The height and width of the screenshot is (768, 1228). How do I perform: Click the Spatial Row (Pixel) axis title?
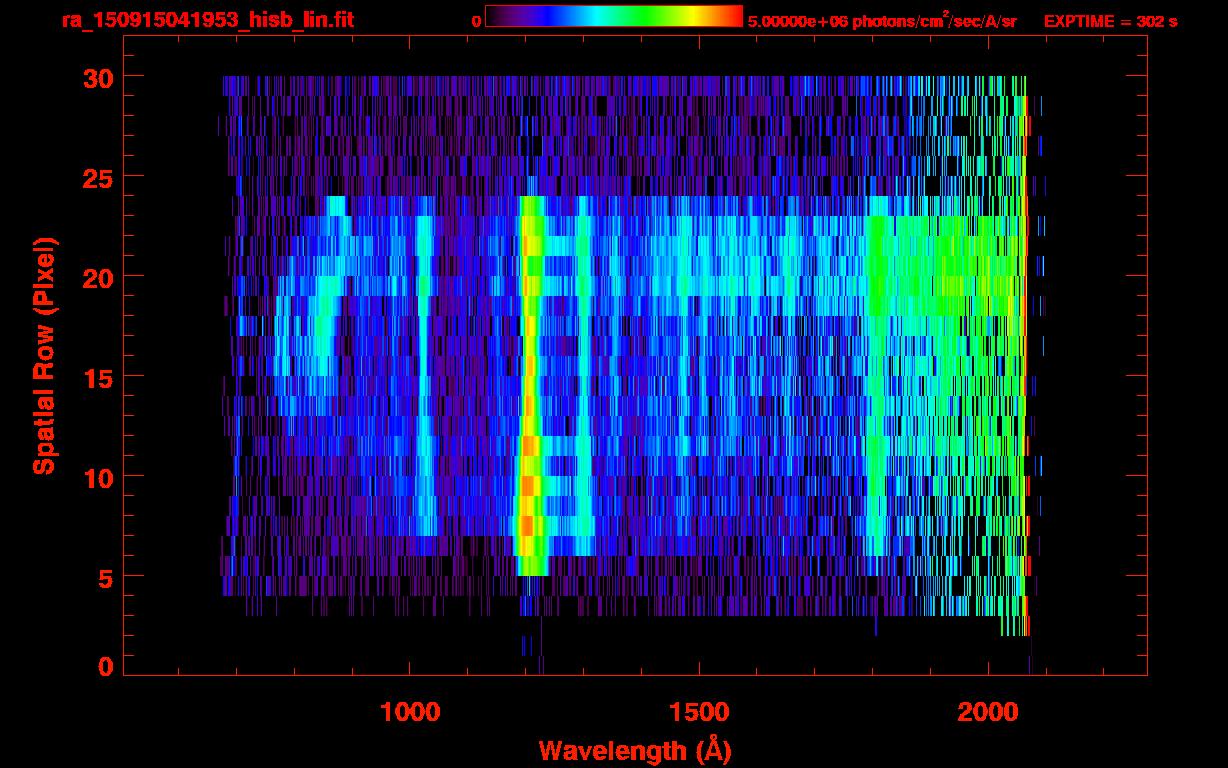(43, 355)
